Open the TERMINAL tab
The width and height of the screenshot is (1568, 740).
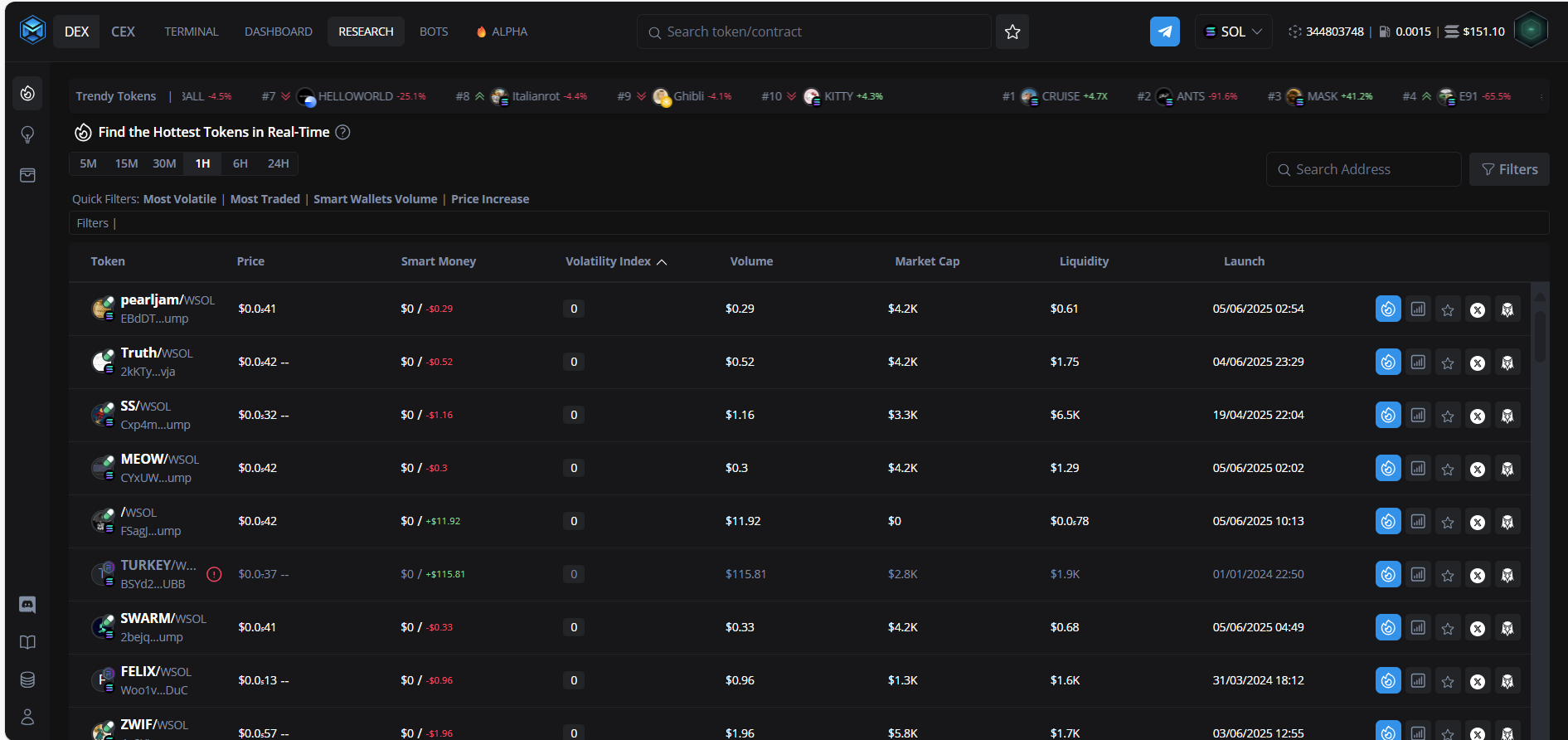tap(192, 32)
